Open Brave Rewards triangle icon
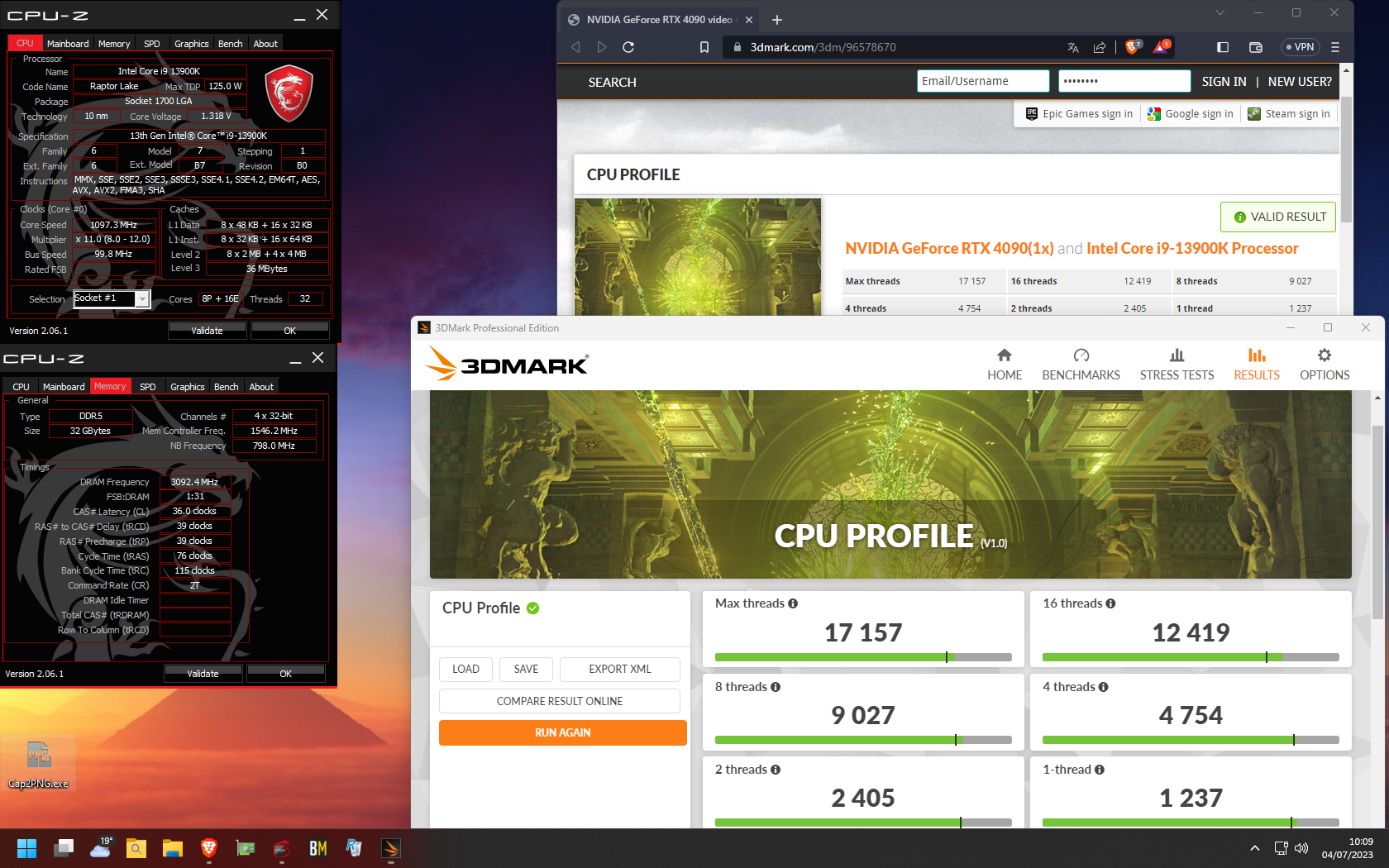Screen dimensions: 1389x868 click(1161, 47)
